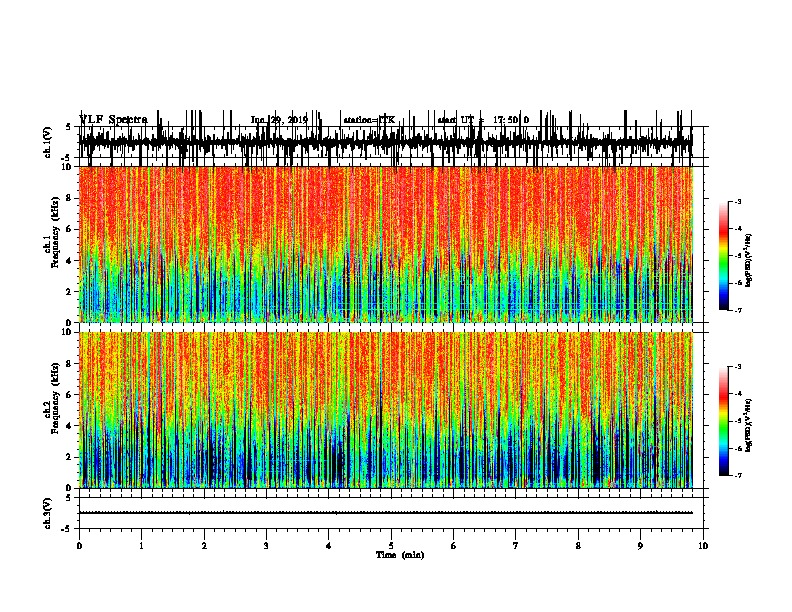Click the x-axis tick label '2'
792x612 pixels.
(204, 546)
